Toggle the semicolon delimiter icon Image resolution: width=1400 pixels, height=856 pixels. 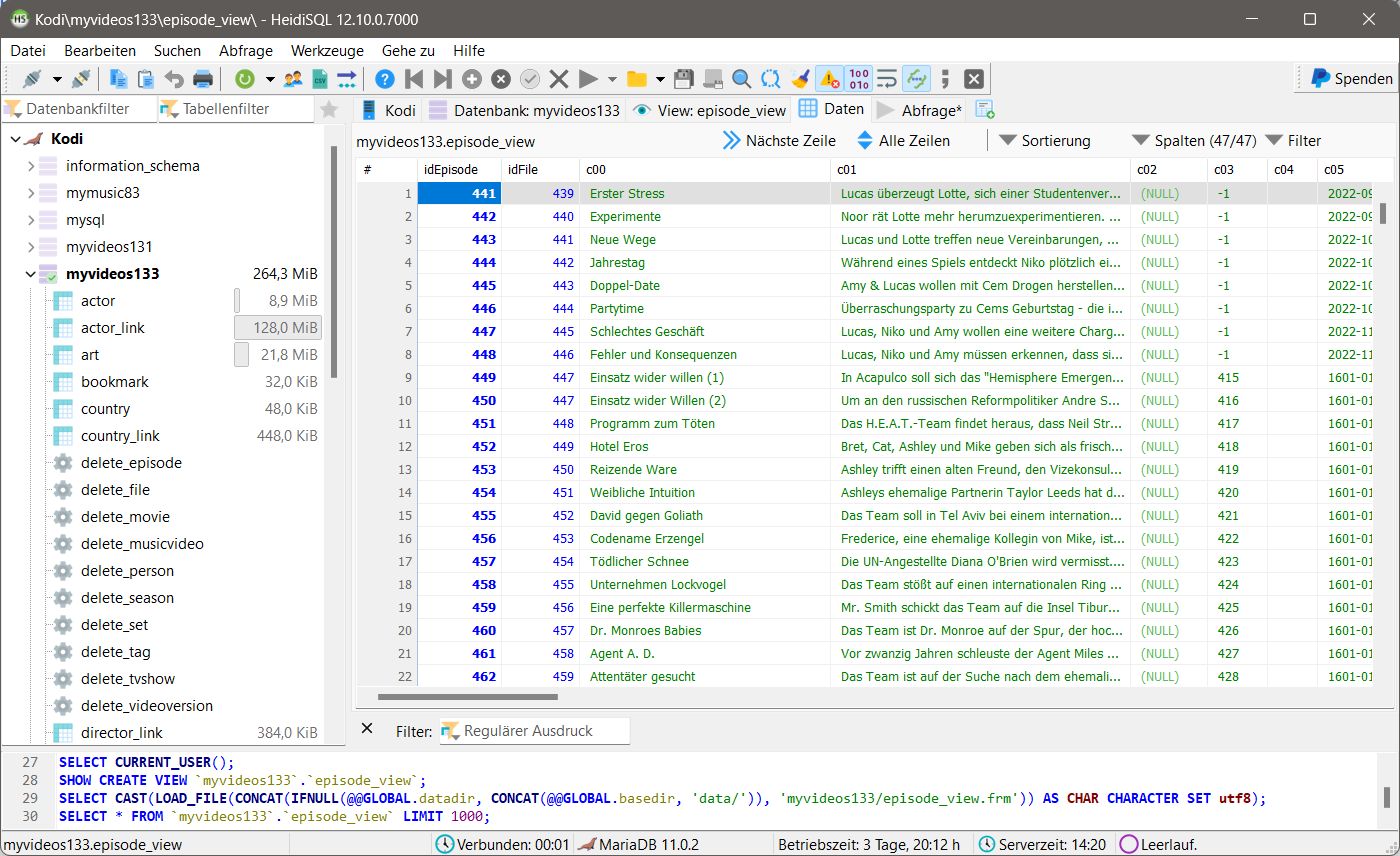pos(945,79)
